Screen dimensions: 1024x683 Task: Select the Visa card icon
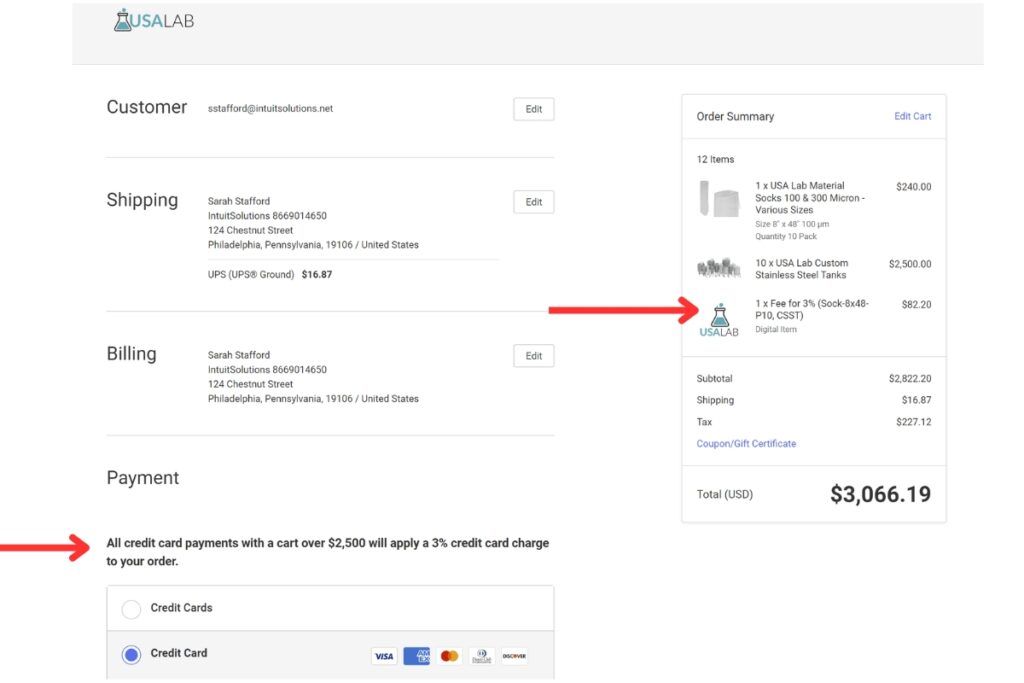point(384,656)
